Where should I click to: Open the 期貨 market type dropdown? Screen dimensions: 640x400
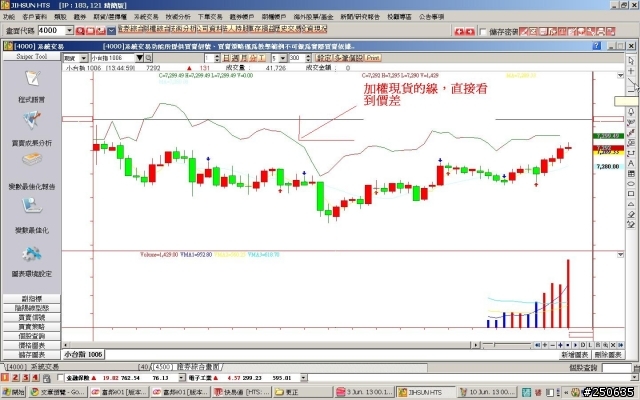(84, 58)
